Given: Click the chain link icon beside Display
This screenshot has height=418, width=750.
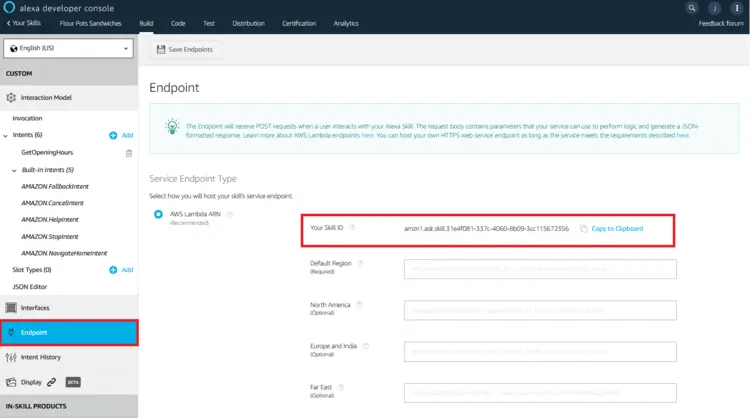Looking at the screenshot, I should pos(51,382).
